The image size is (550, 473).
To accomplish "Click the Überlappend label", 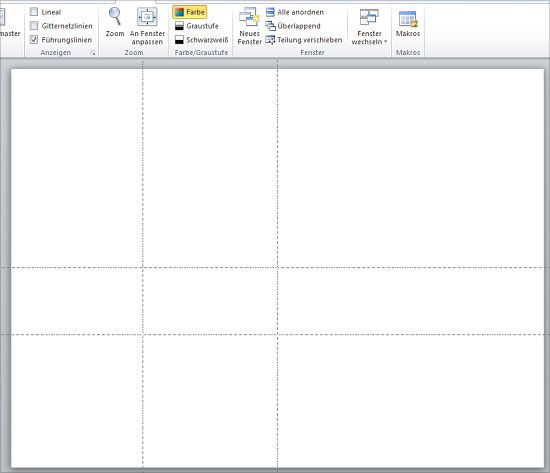I will 299,26.
